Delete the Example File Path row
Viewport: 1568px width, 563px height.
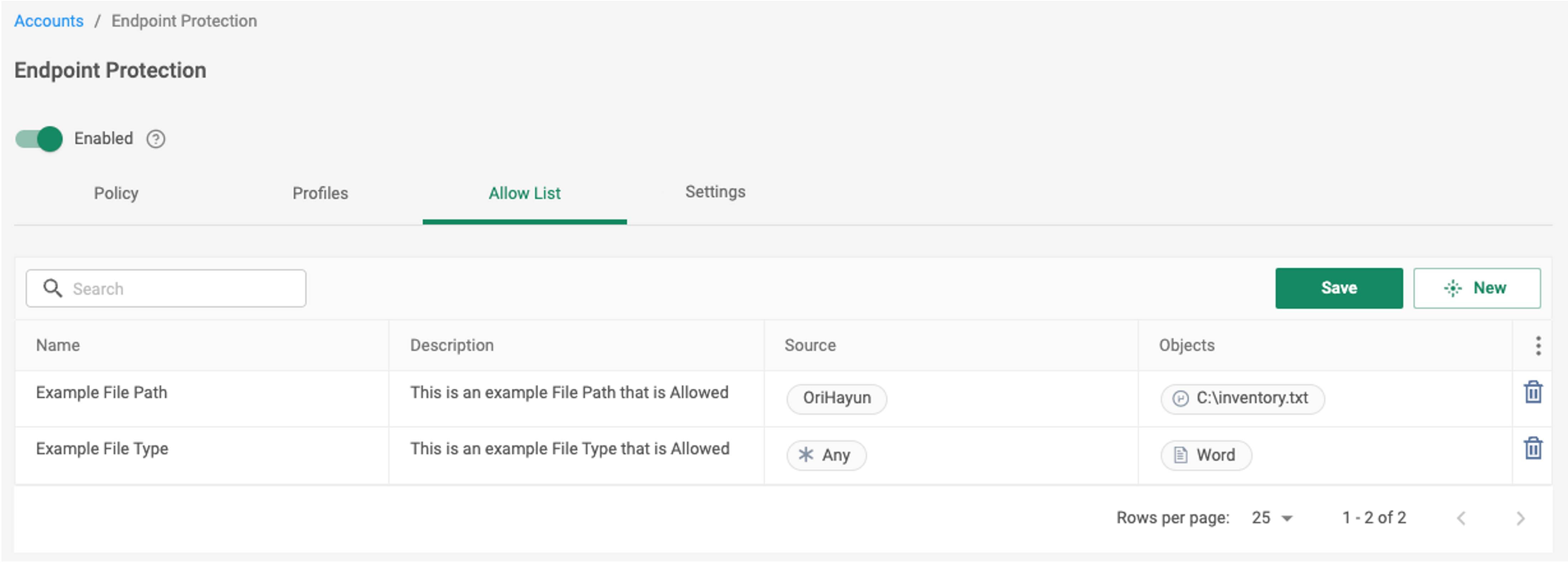(1533, 392)
